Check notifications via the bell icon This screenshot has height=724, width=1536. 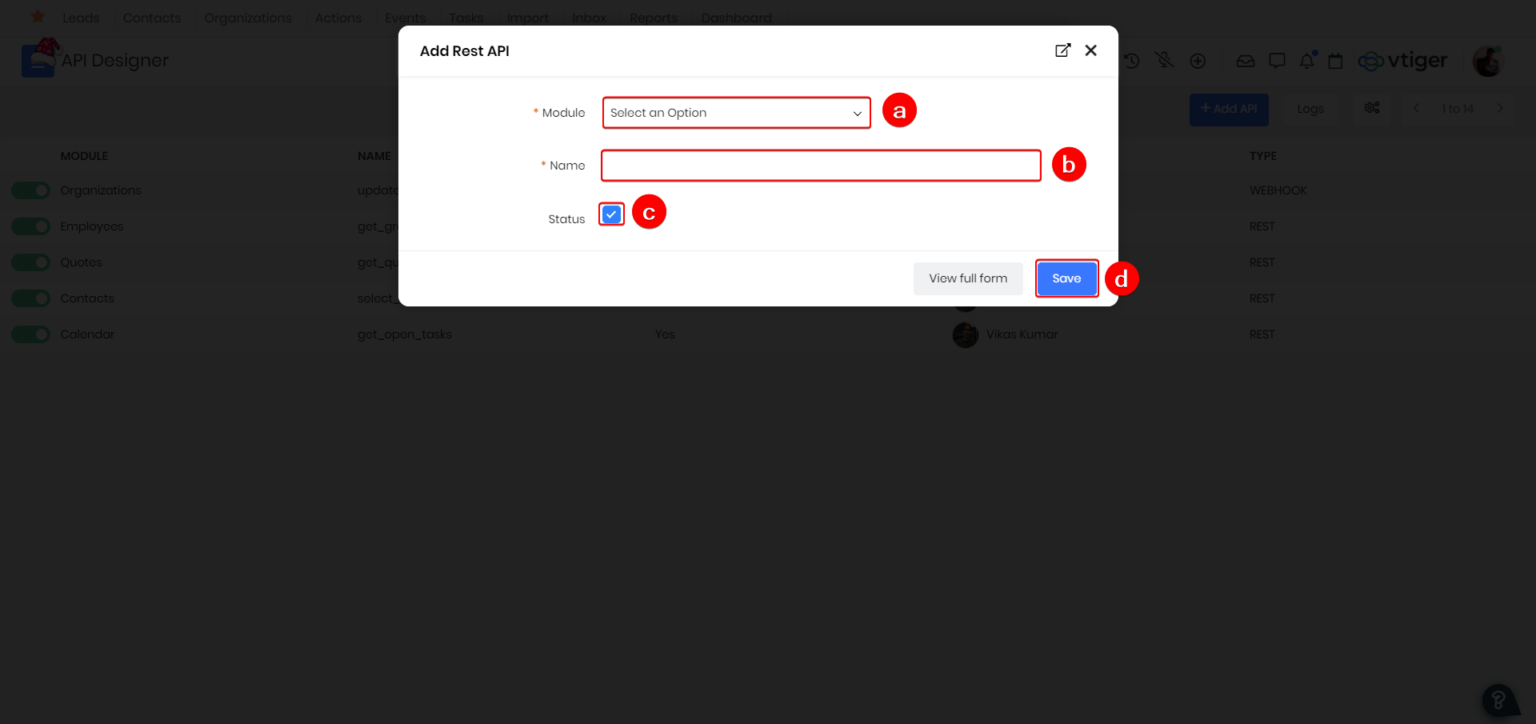point(1307,60)
